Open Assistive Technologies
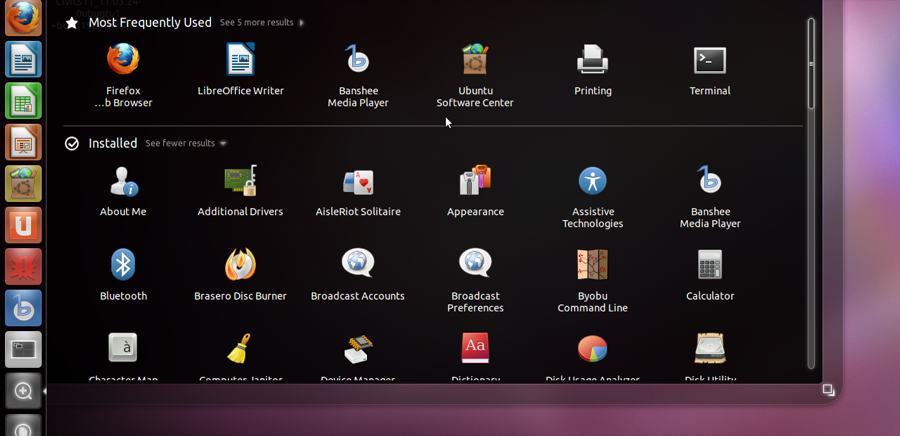The height and width of the screenshot is (436, 900). 592,197
